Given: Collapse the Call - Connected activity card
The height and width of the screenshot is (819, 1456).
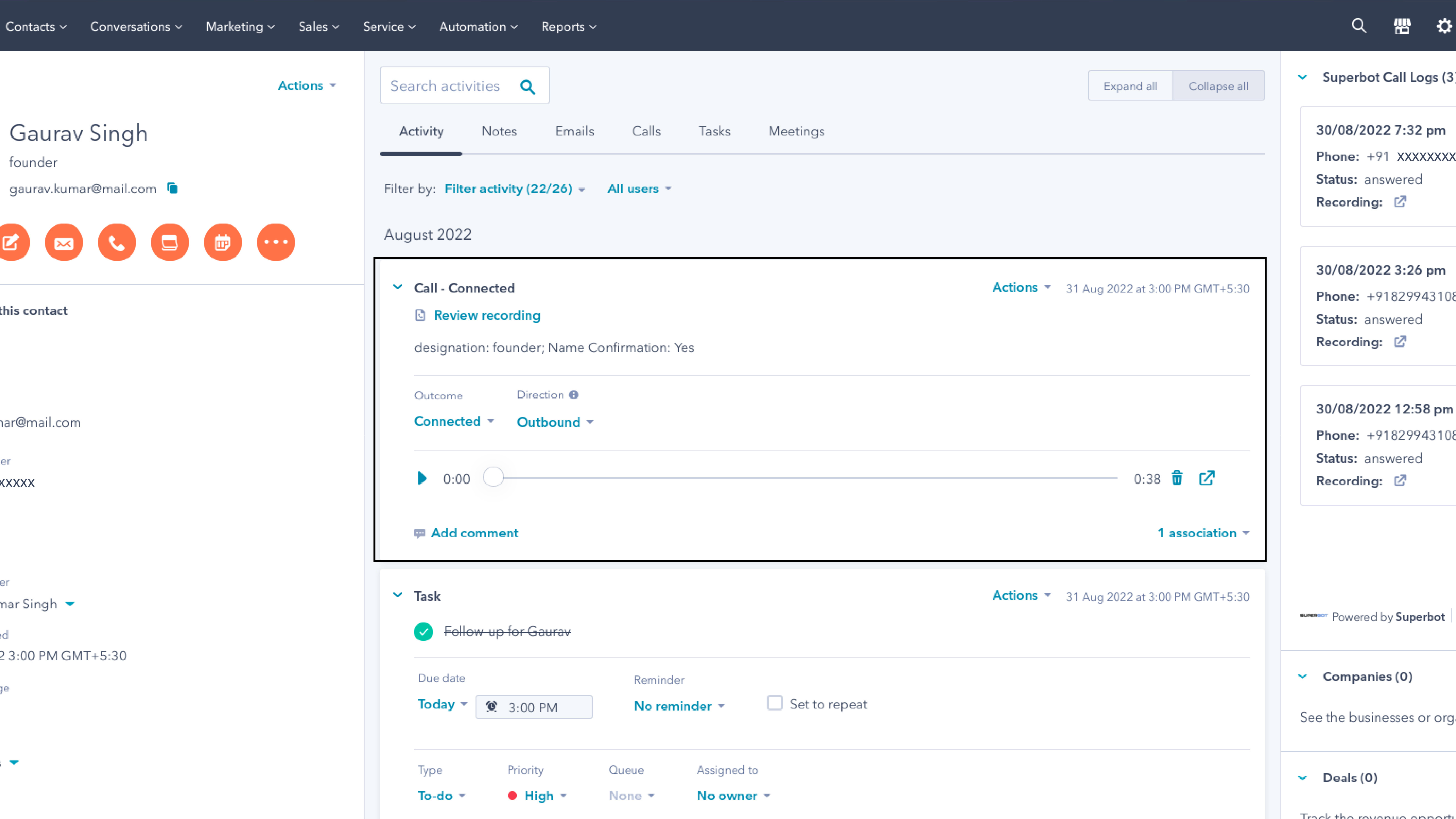Looking at the screenshot, I should 397,287.
